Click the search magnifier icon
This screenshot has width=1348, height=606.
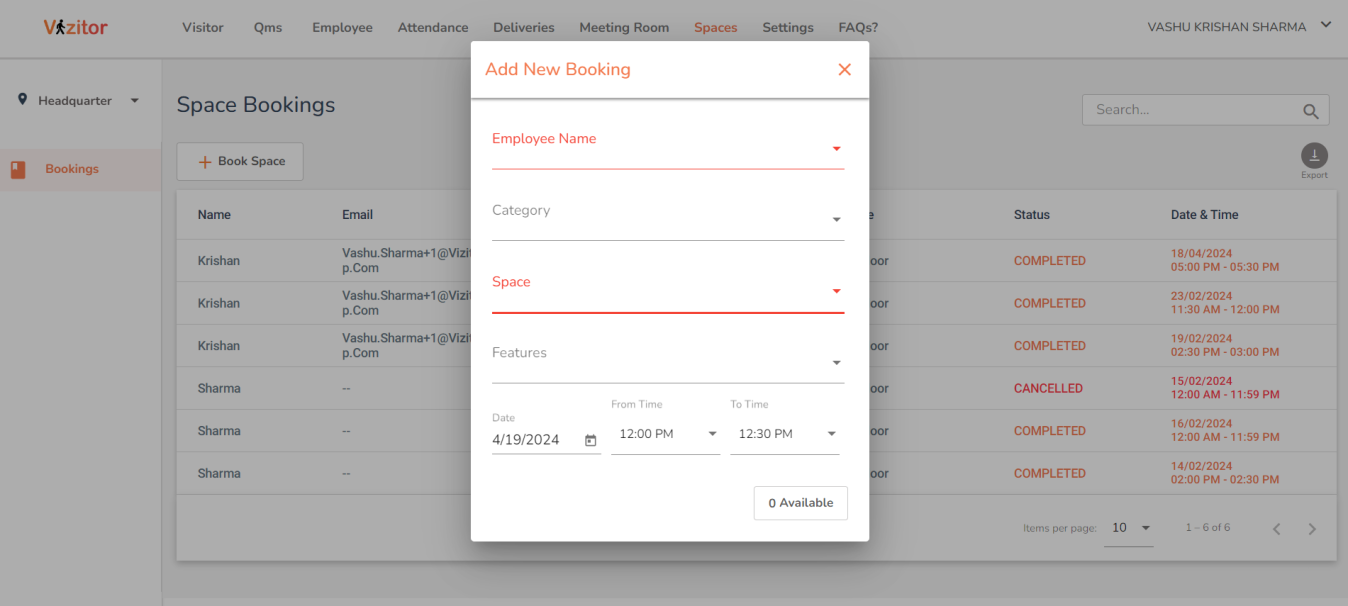(x=1310, y=111)
